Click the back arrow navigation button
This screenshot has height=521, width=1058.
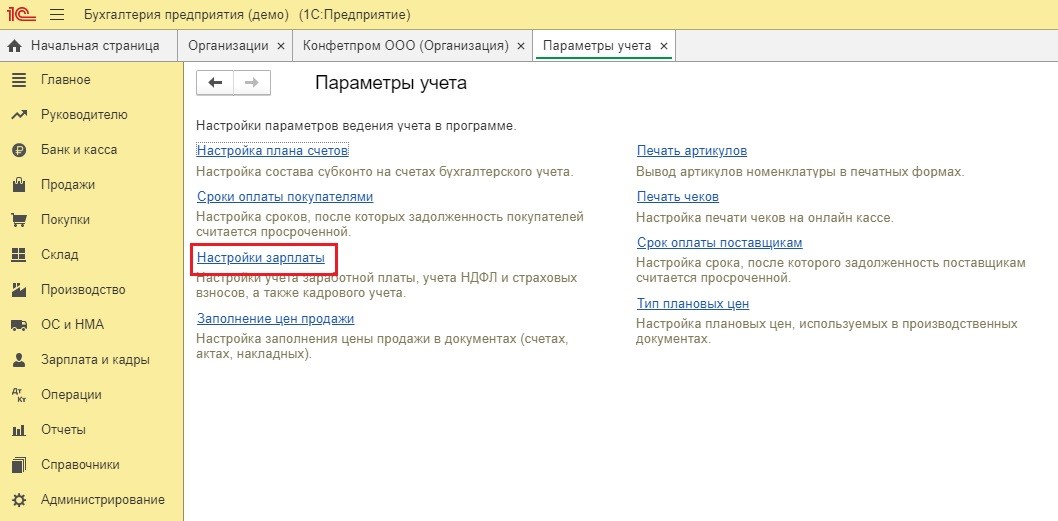(x=215, y=83)
